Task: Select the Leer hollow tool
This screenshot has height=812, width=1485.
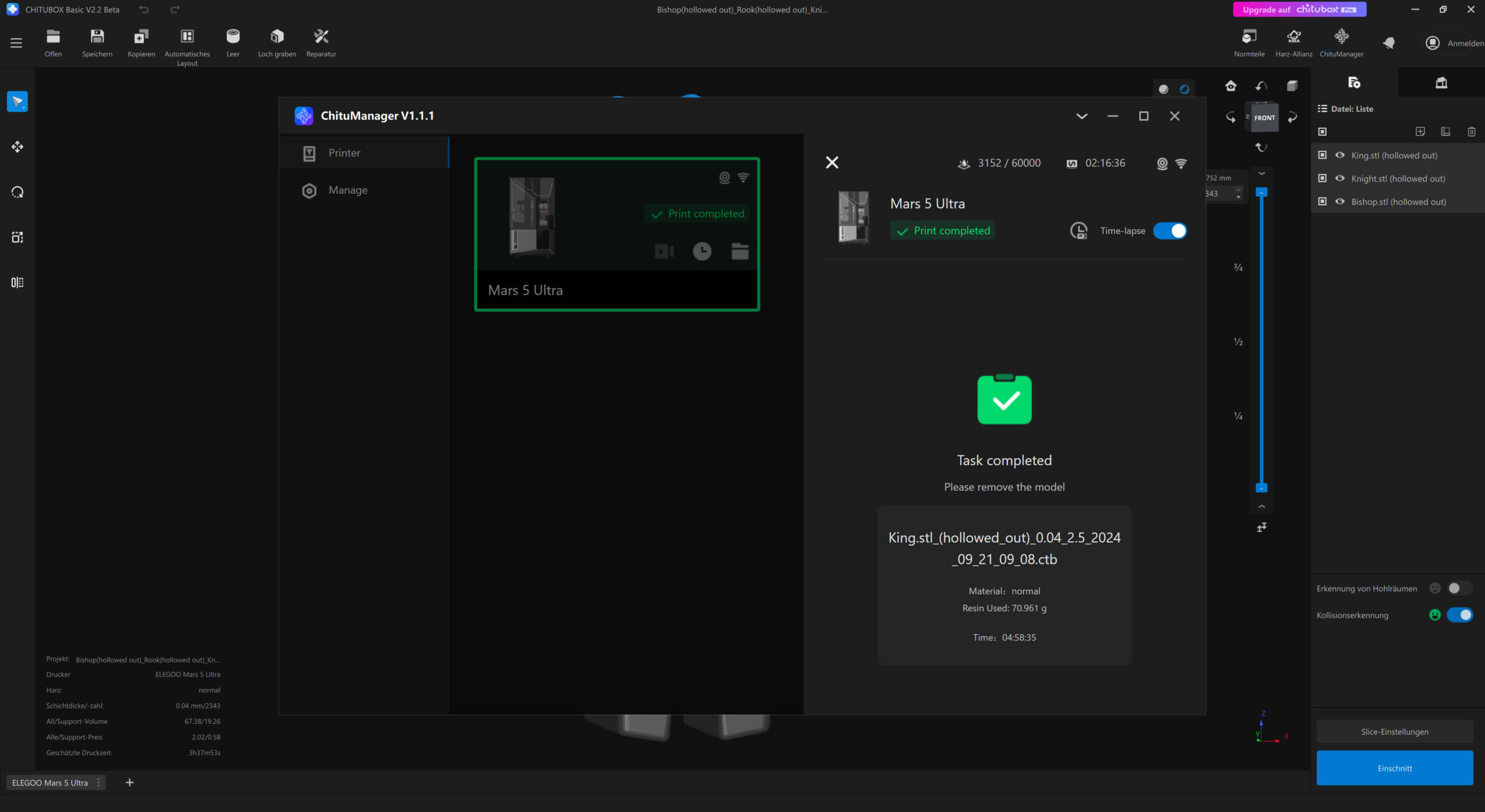Action: [x=233, y=43]
